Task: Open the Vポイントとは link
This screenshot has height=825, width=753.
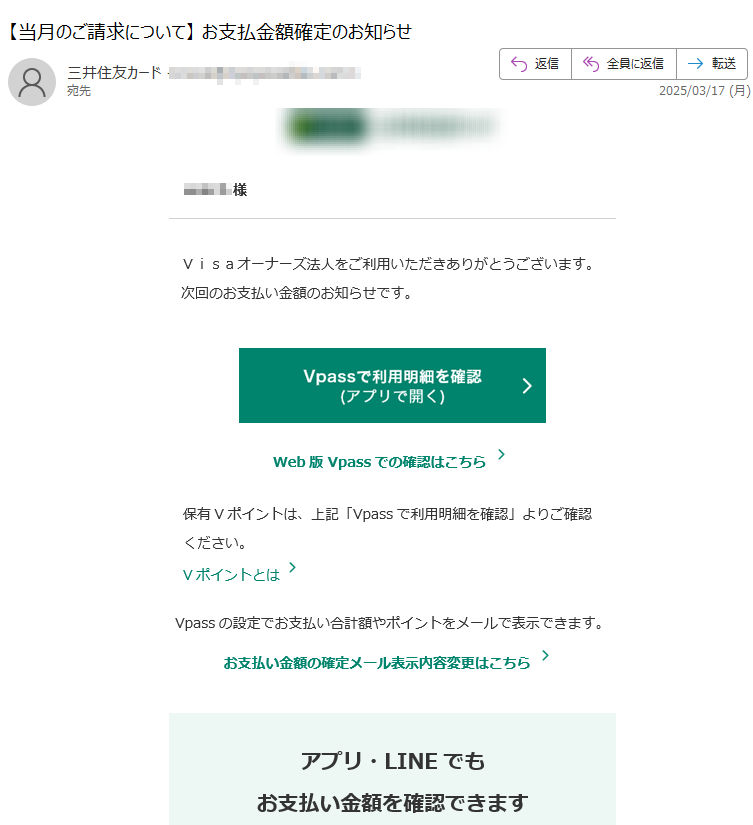Action: tap(231, 575)
